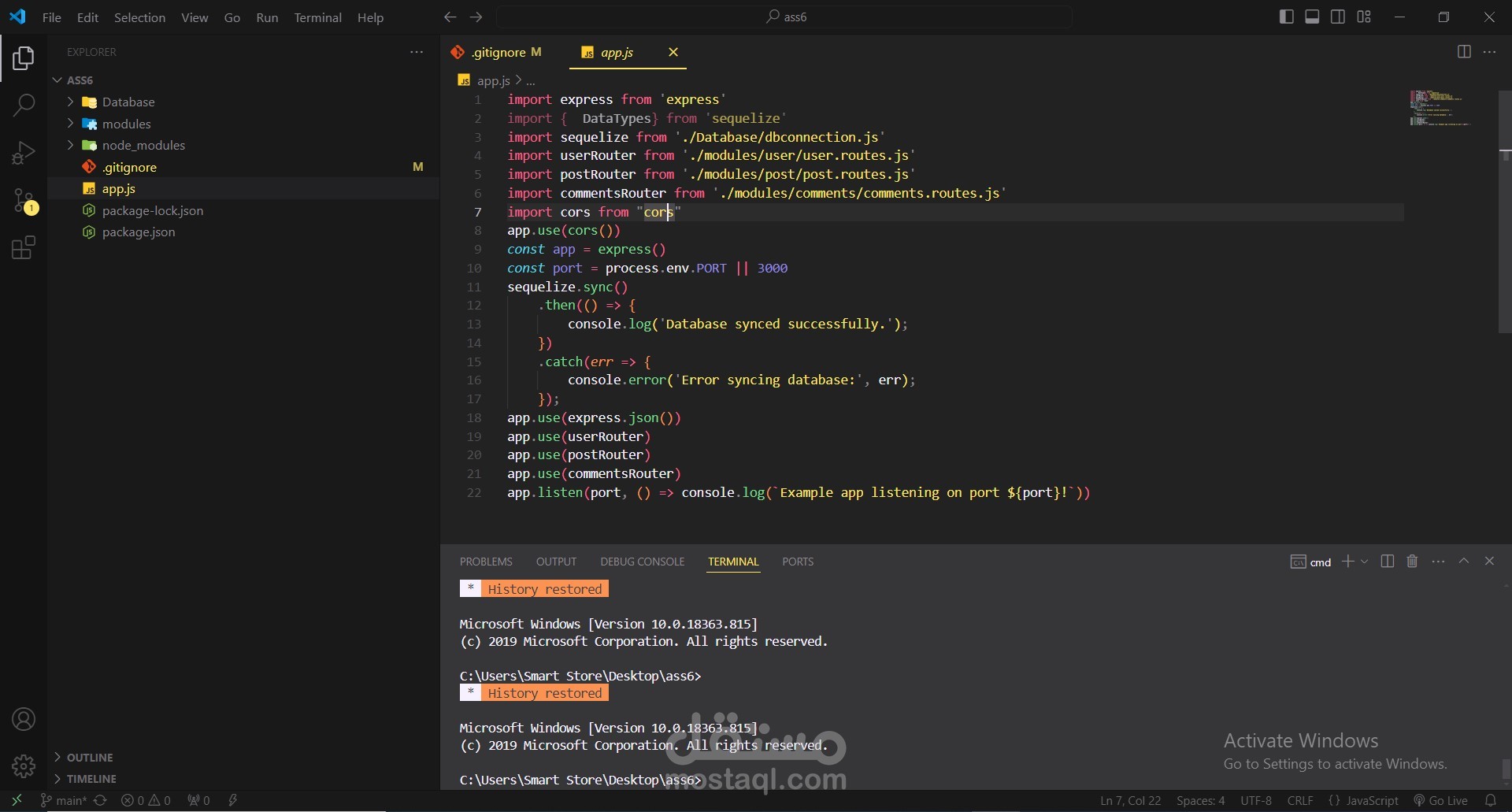Screen dimensions: 1512x812
Task: Open the Edit menu
Action: (87, 17)
